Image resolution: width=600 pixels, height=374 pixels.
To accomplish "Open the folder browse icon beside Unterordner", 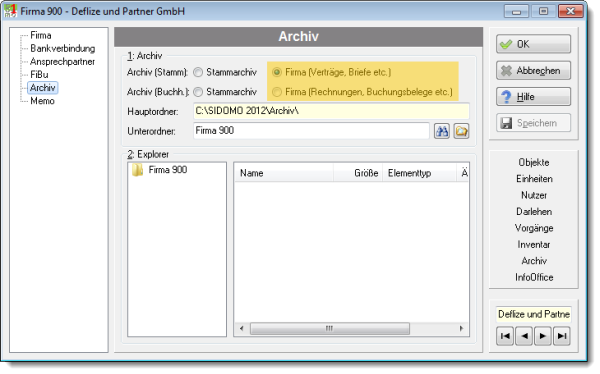I will pyautogui.click(x=461, y=131).
